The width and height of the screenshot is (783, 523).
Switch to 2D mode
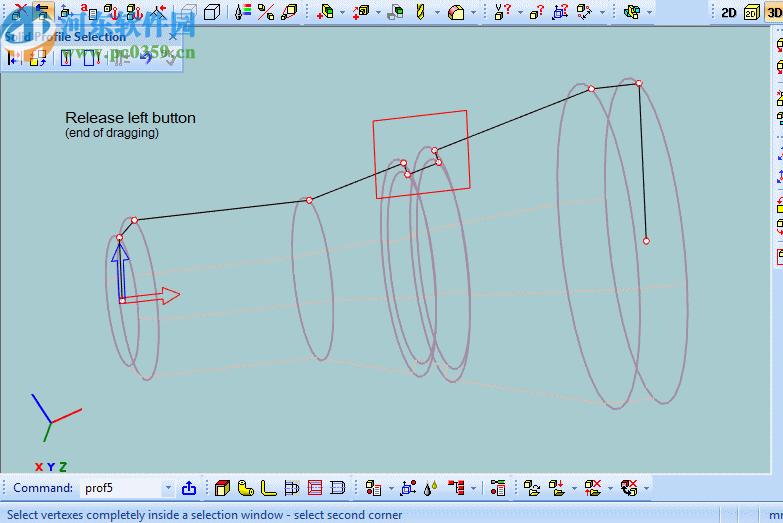click(729, 12)
